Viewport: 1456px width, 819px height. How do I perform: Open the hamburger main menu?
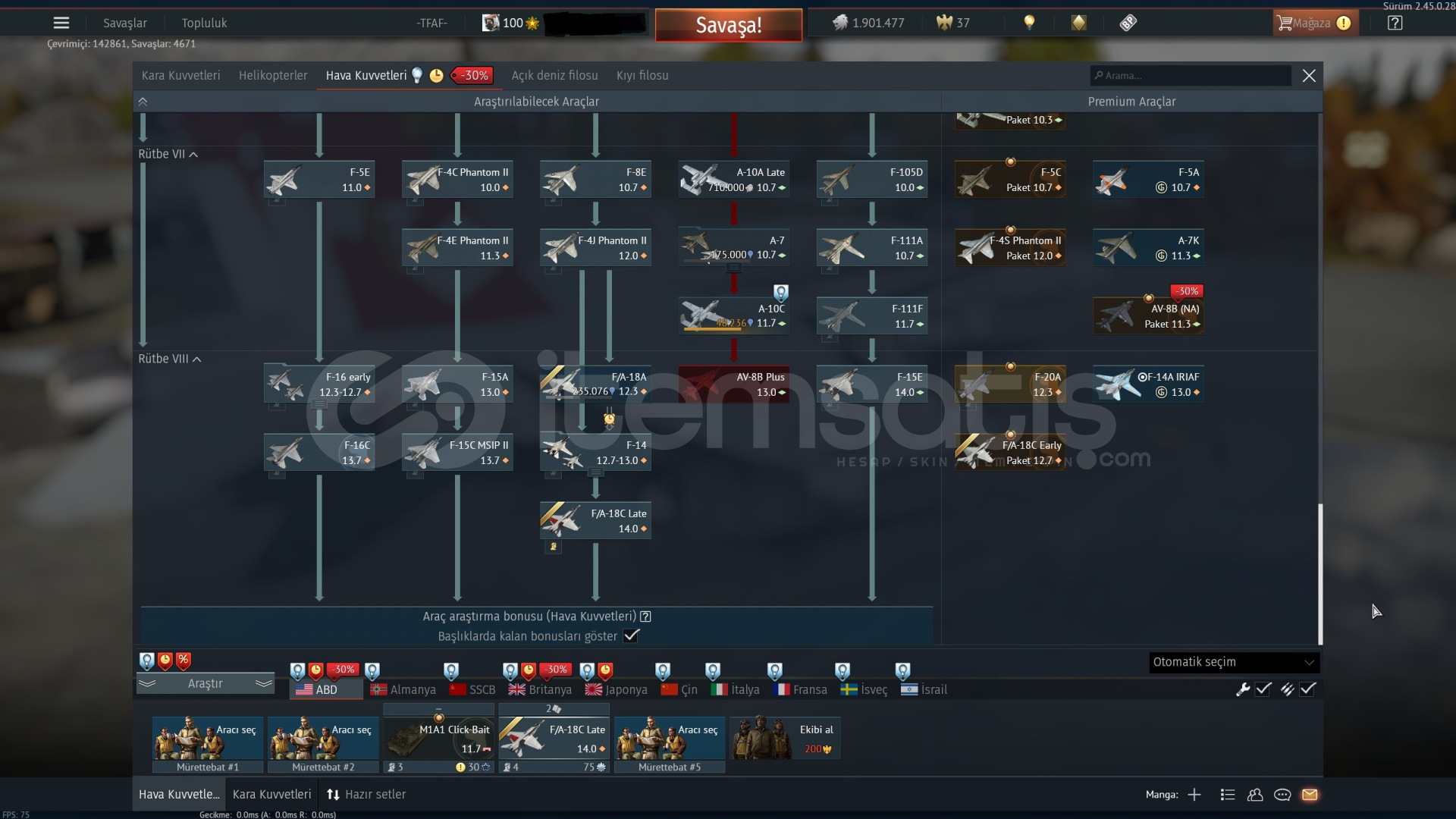(61, 23)
